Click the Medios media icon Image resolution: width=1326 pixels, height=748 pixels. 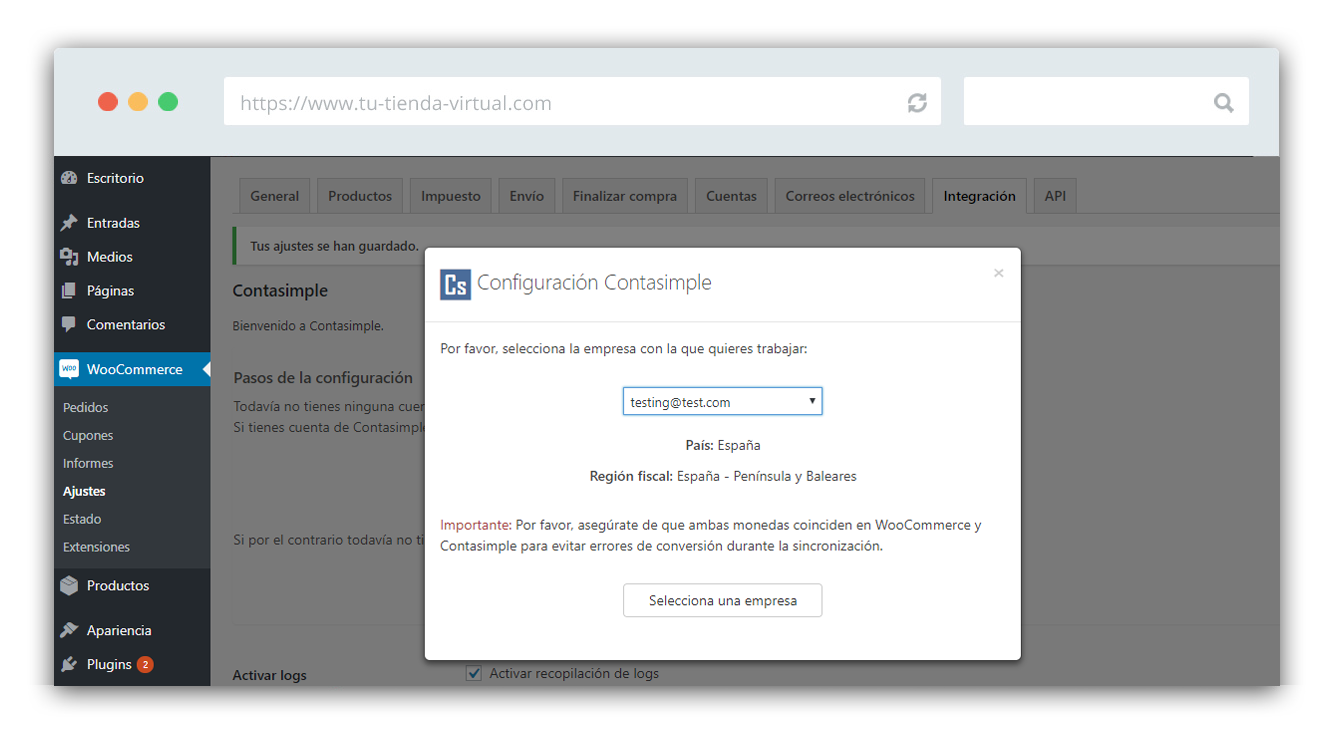point(69,257)
